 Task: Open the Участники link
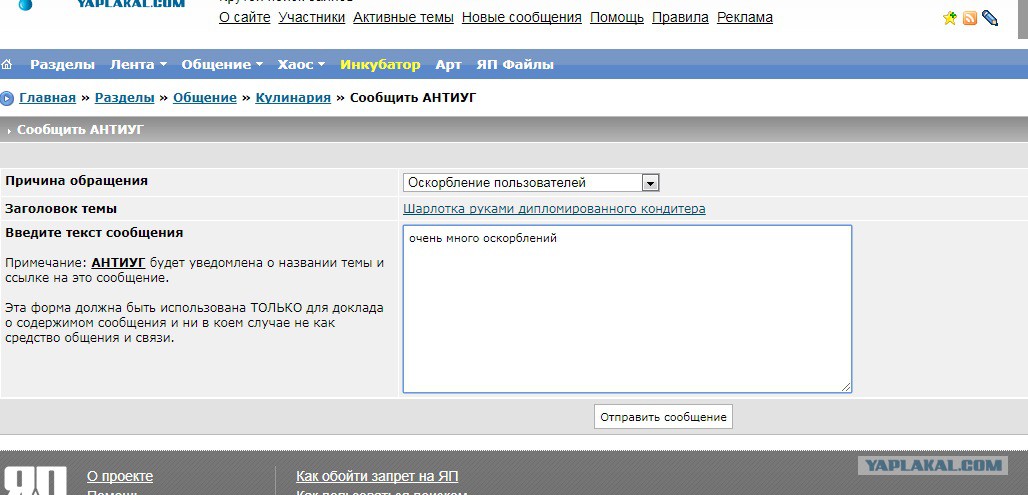pyautogui.click(x=311, y=18)
